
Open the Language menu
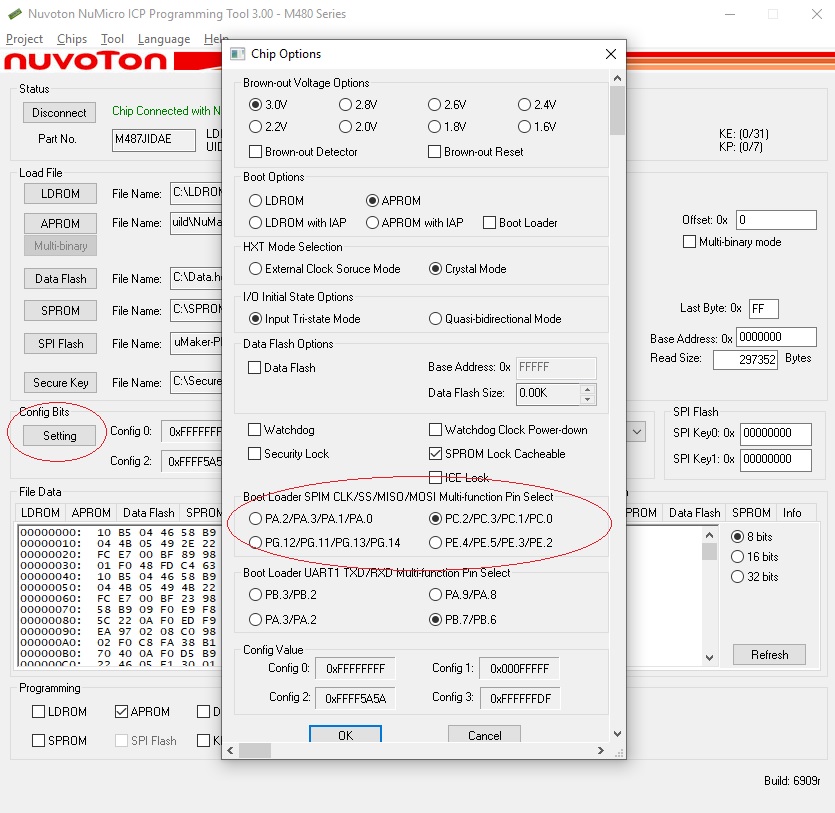coord(163,39)
